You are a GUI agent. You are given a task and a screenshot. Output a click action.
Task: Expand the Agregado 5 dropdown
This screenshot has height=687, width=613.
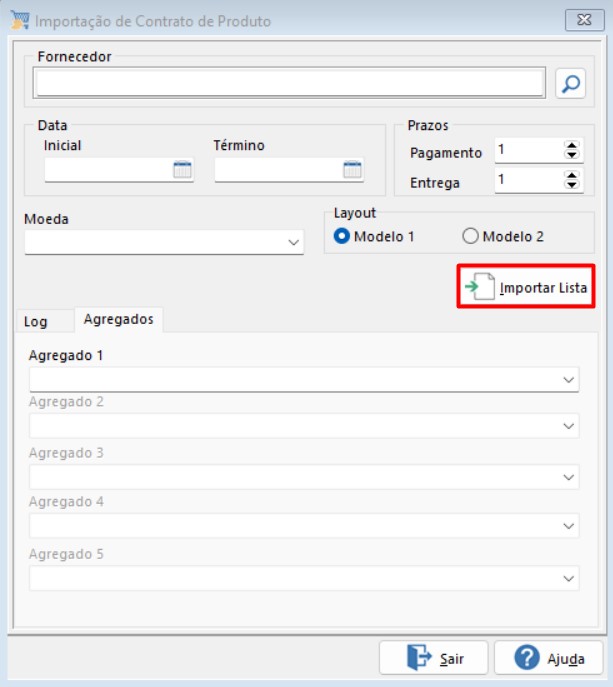click(x=568, y=578)
